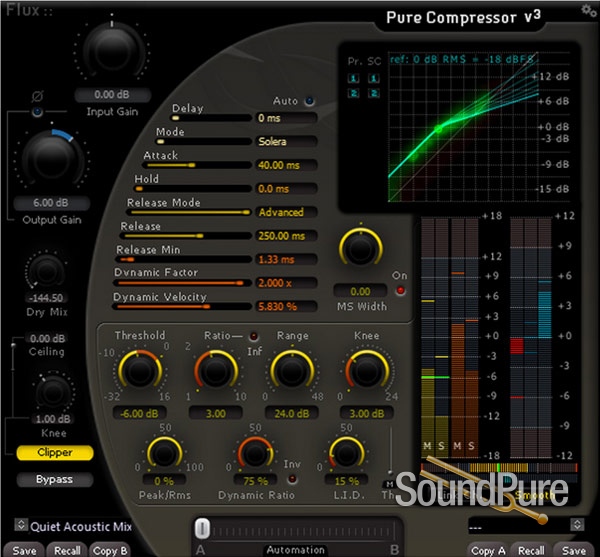The image size is (600, 557).
Task: Click the Threshold knob
Action: coord(140,370)
